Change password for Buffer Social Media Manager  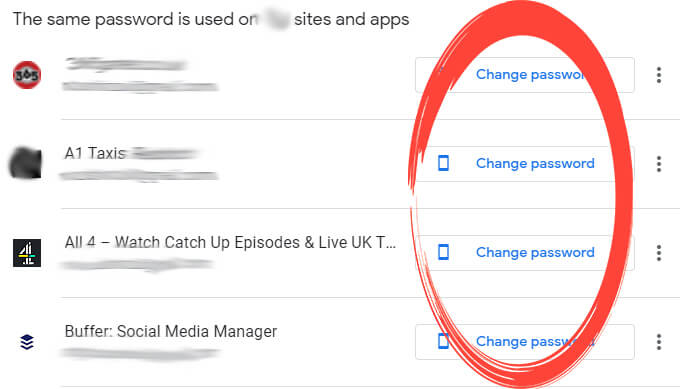525,342
